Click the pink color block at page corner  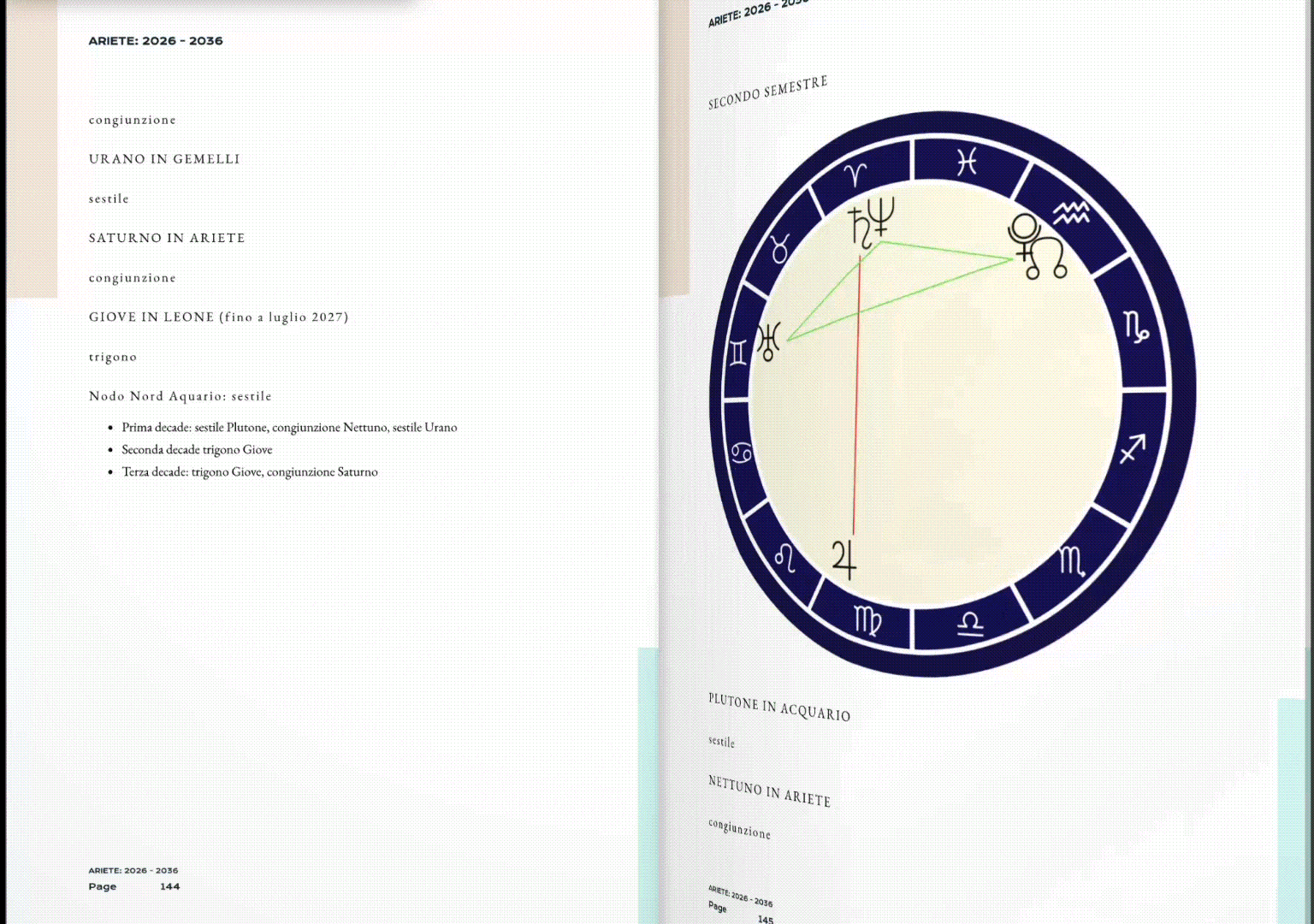coord(32,154)
